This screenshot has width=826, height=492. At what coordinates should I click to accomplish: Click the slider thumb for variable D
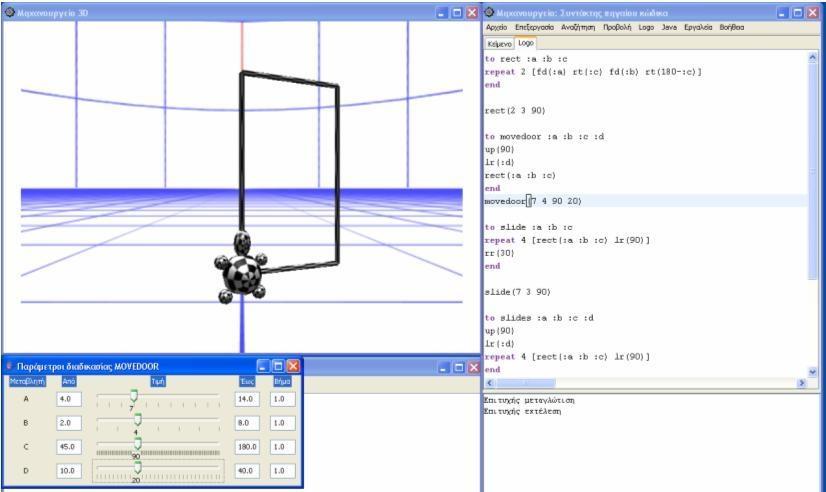click(x=137, y=467)
